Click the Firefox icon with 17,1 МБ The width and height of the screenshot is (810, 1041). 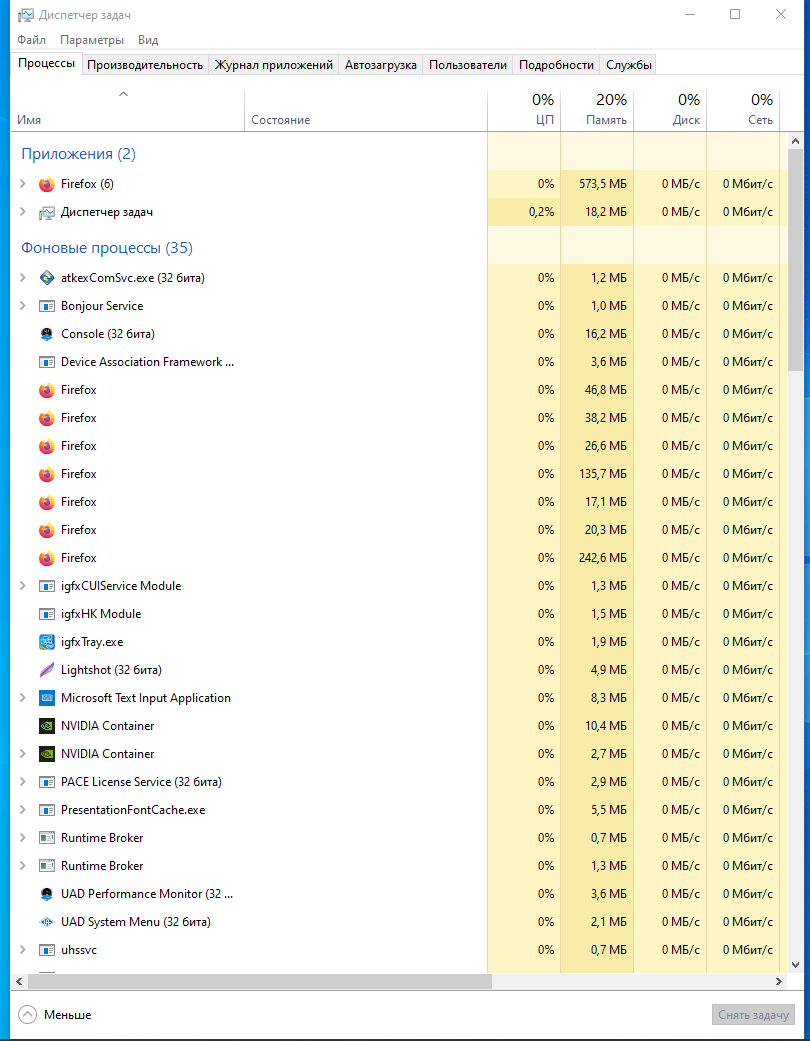tap(46, 502)
